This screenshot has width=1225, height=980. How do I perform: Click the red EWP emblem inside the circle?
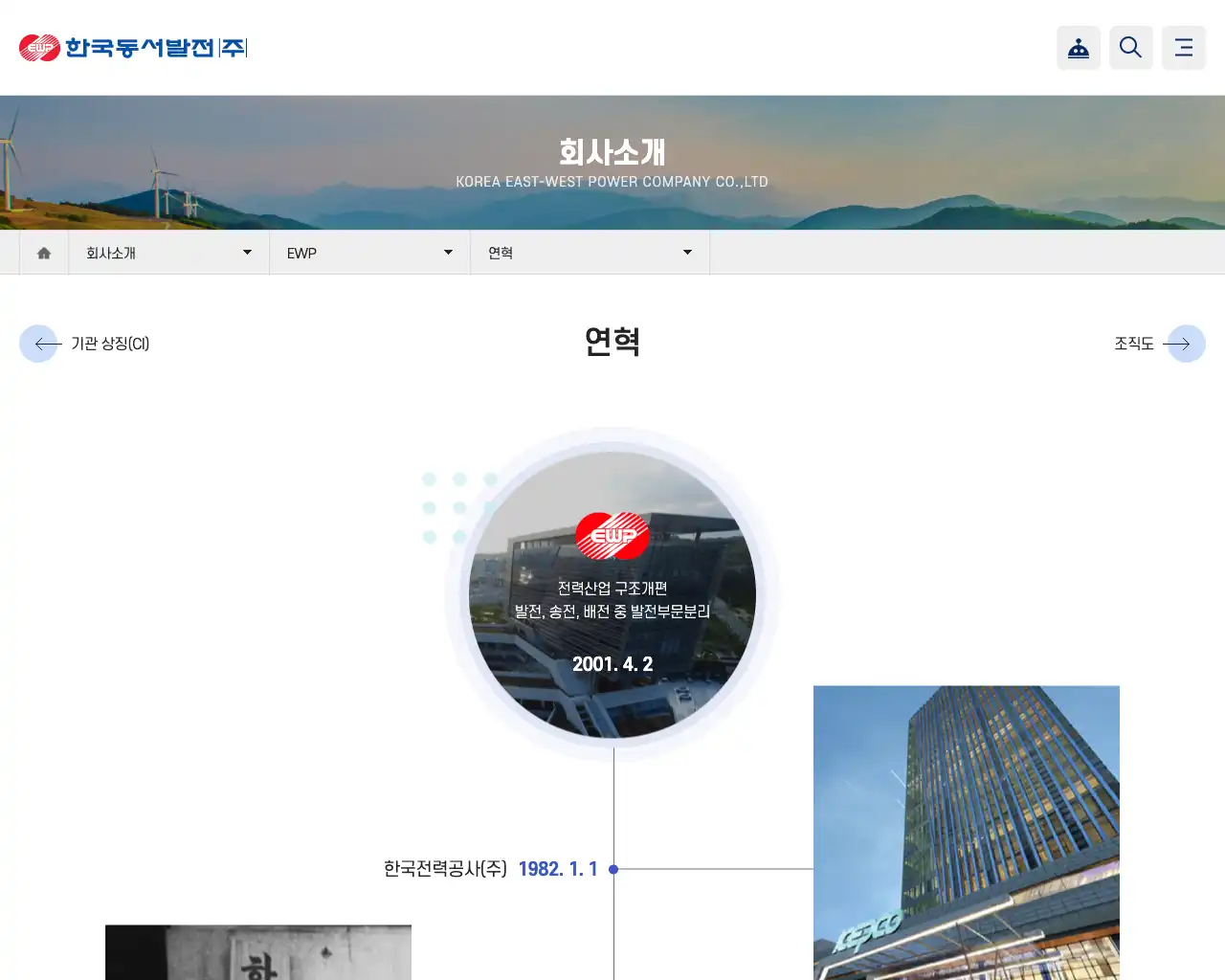click(x=612, y=536)
